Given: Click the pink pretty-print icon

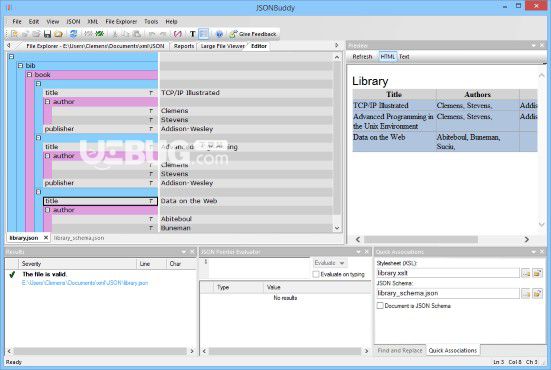Looking at the screenshot, I should click(x=178, y=34).
